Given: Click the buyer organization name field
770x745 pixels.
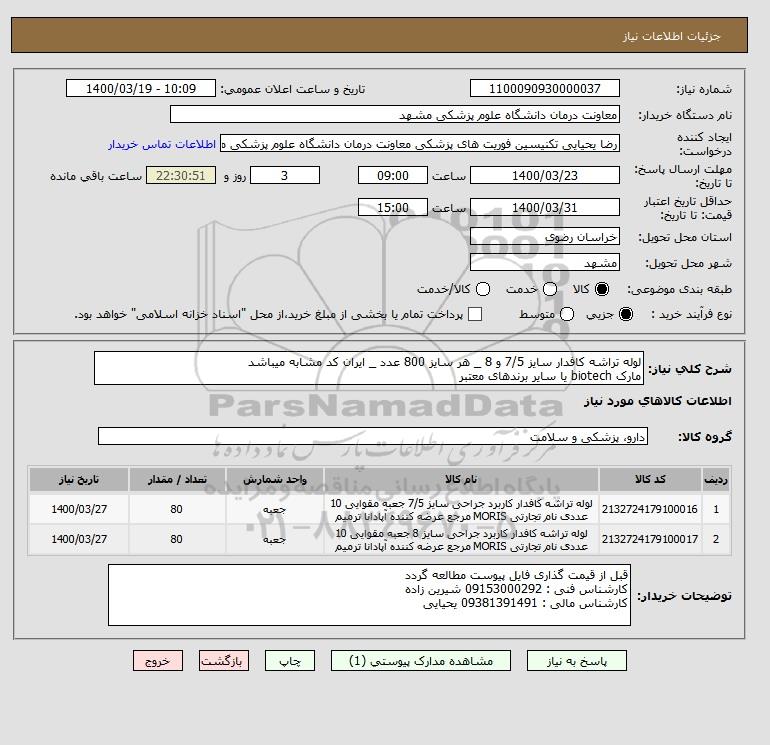Looking at the screenshot, I should tap(395, 114).
